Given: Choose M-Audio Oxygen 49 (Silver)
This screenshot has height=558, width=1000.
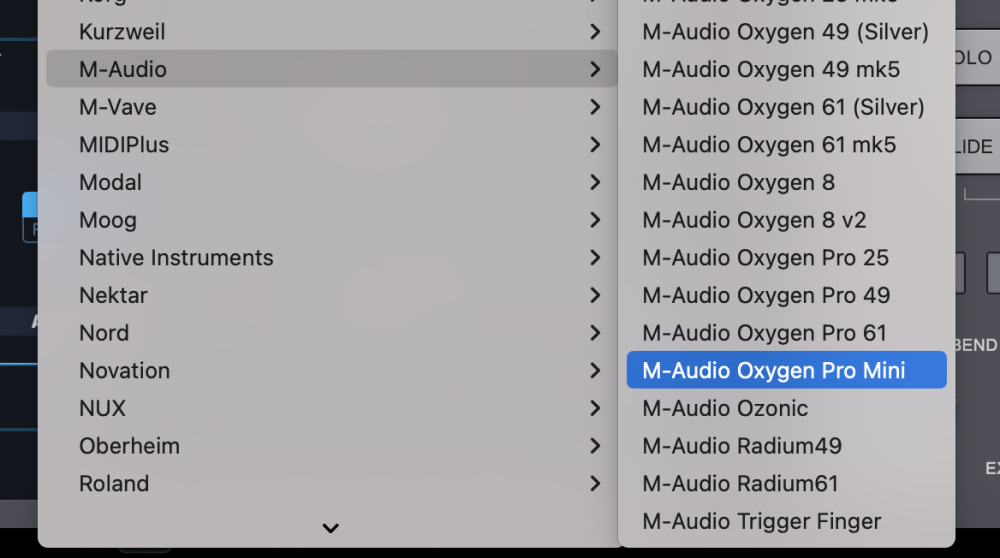Looking at the screenshot, I should click(x=785, y=32).
